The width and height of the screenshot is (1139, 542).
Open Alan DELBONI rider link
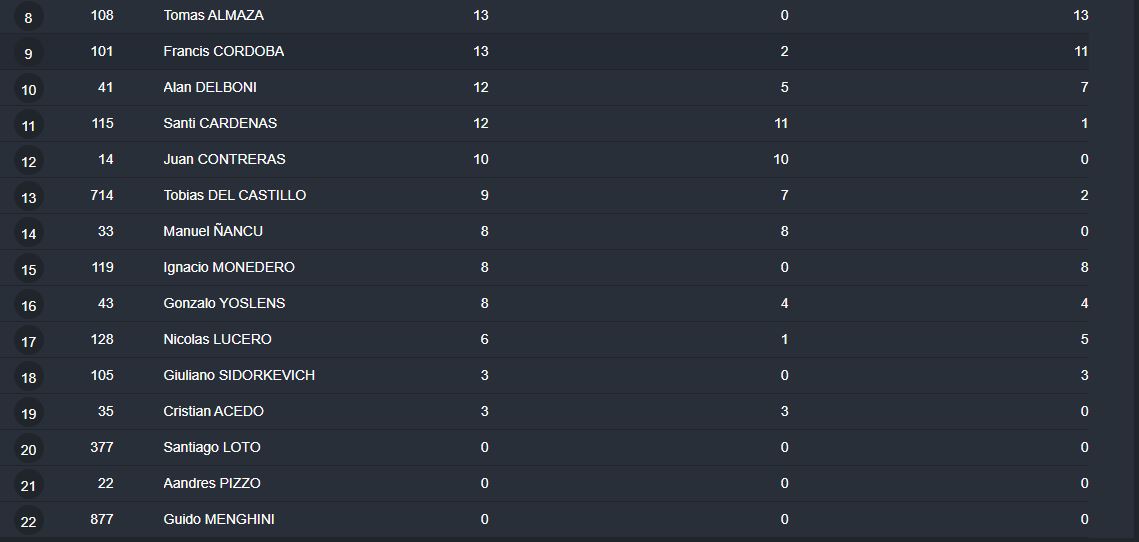(x=210, y=87)
